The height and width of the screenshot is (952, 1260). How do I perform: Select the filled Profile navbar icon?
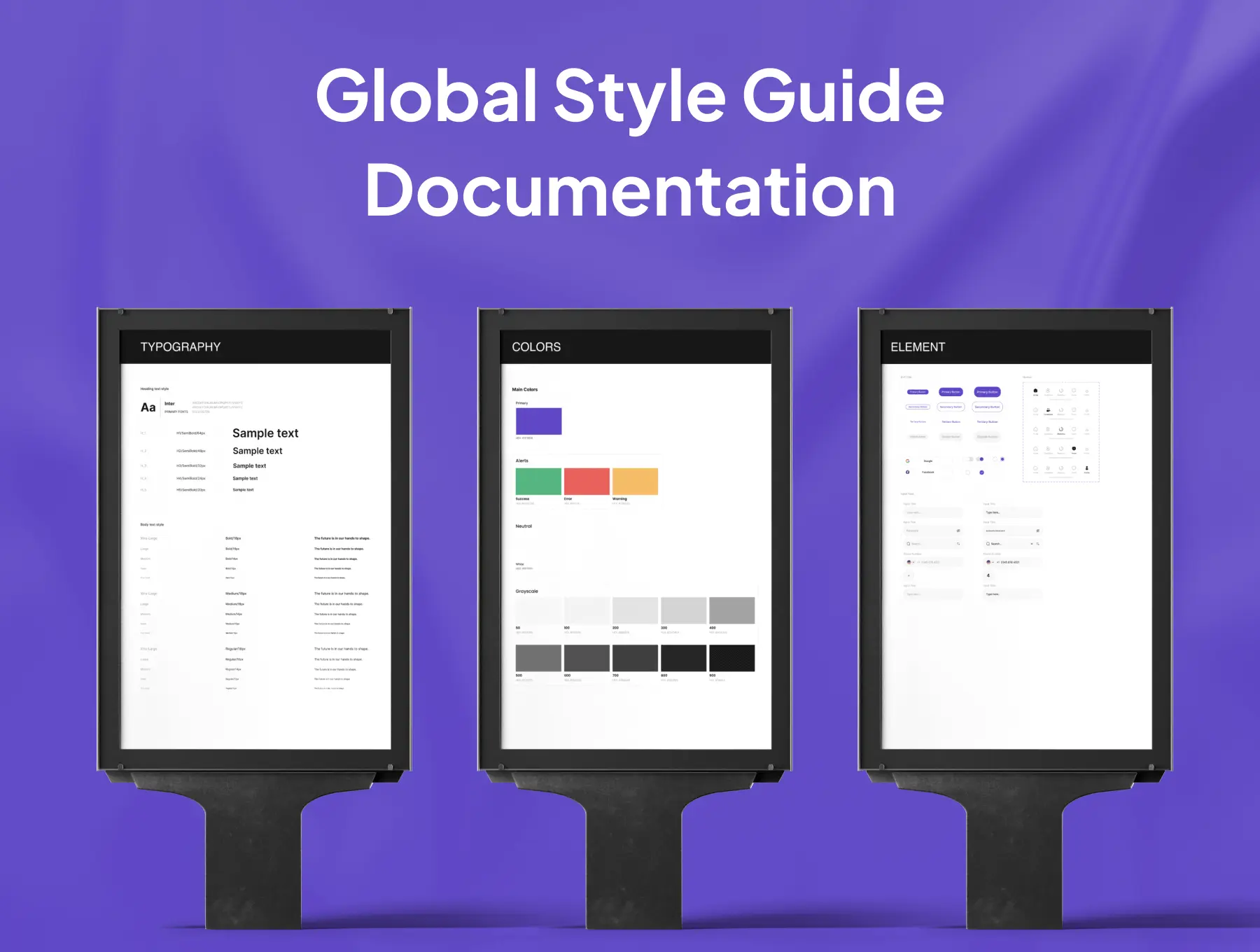point(1086,468)
